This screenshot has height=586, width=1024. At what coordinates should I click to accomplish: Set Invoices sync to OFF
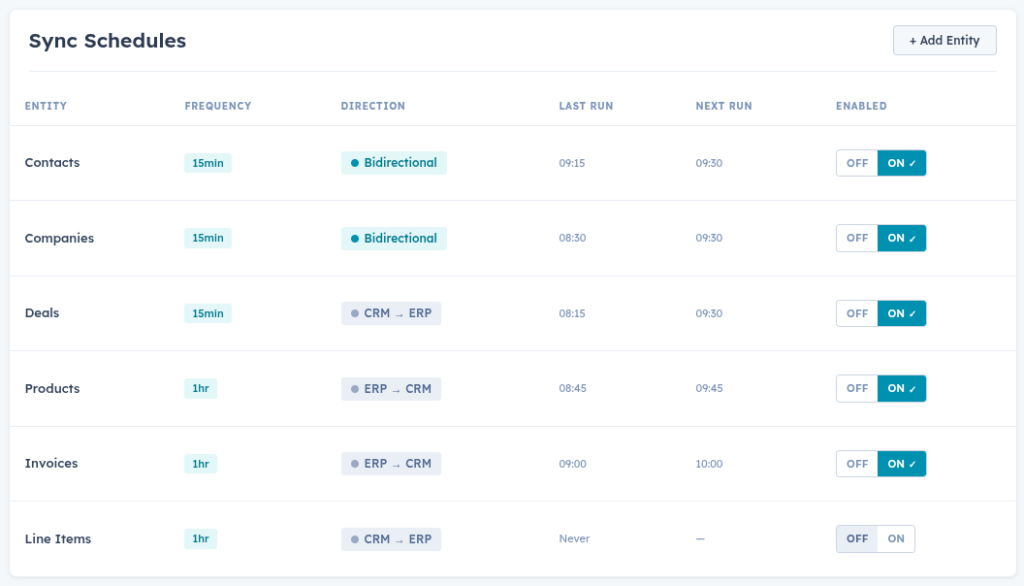857,464
